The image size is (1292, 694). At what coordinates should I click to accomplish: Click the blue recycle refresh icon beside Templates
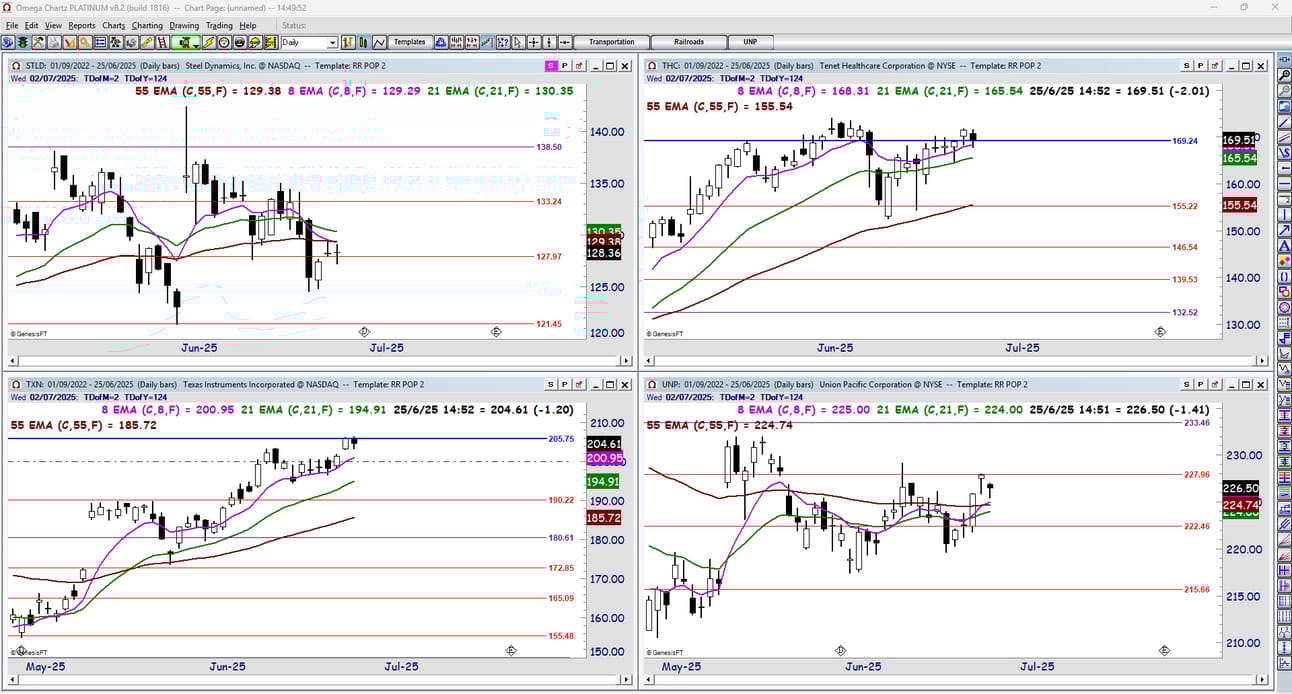(441, 43)
